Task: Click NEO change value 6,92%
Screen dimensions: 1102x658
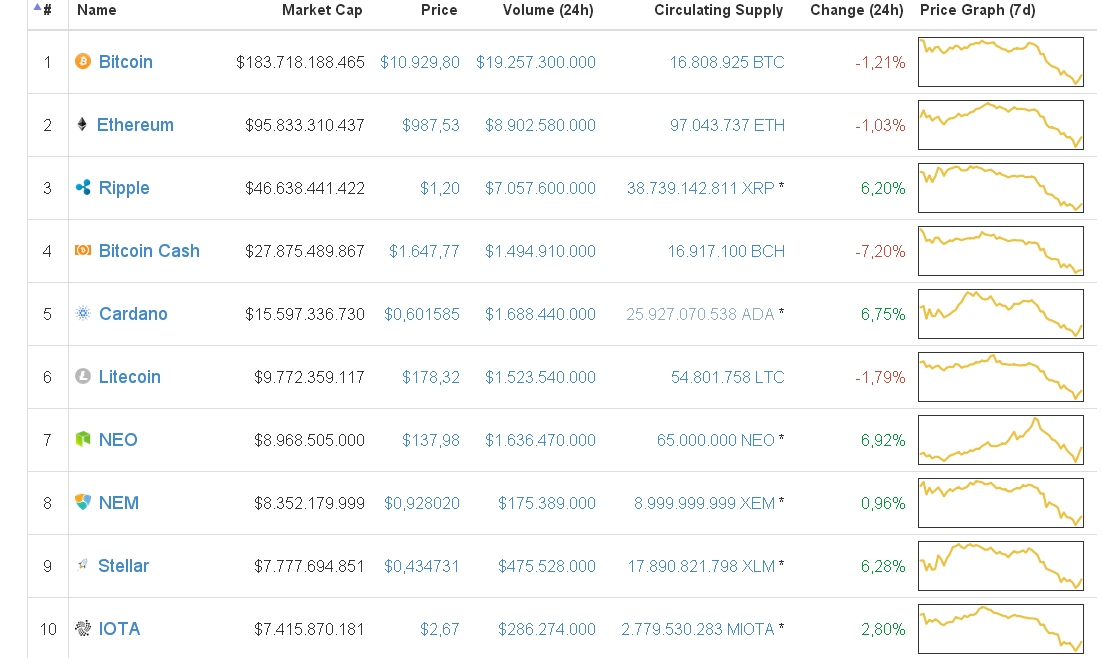Action: [883, 441]
